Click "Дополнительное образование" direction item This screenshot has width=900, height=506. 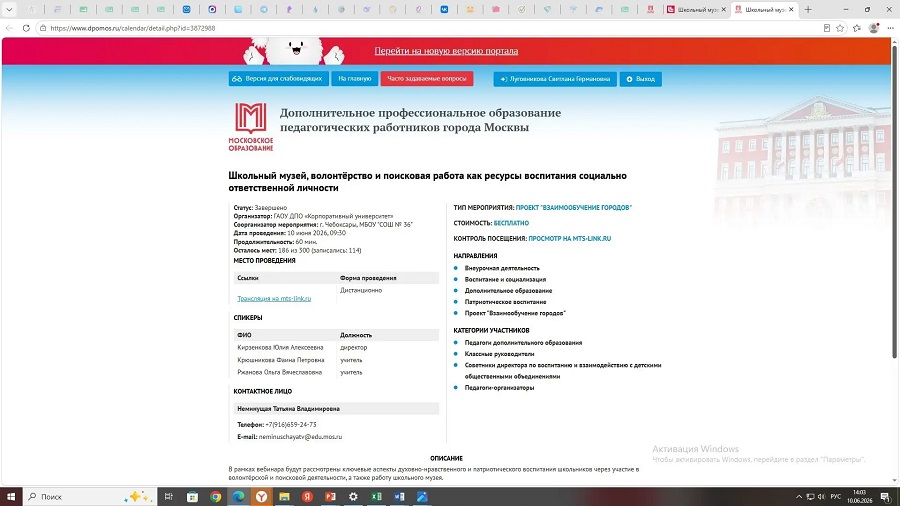pyautogui.click(x=509, y=290)
